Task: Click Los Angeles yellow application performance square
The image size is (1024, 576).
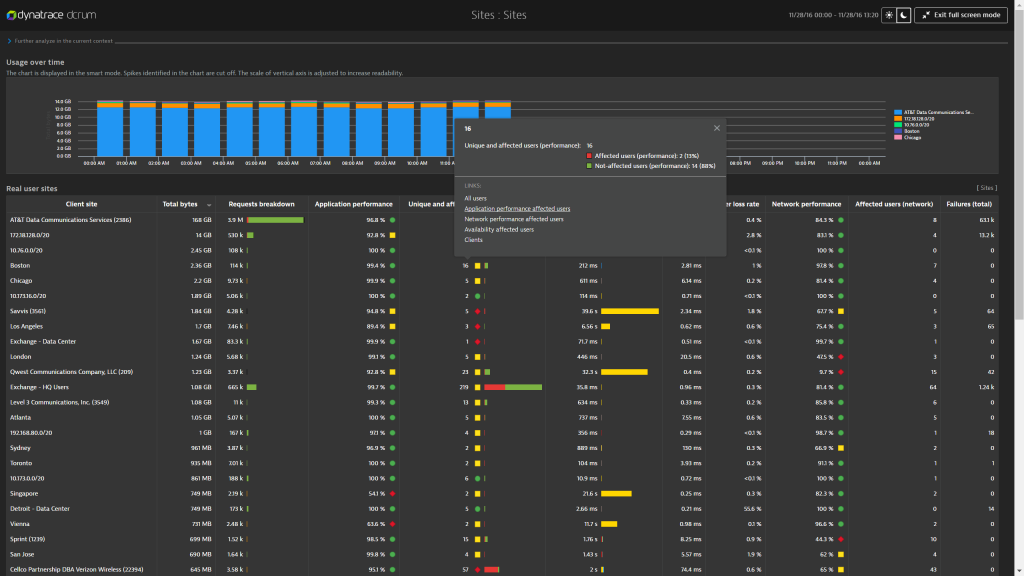Action: pos(392,327)
